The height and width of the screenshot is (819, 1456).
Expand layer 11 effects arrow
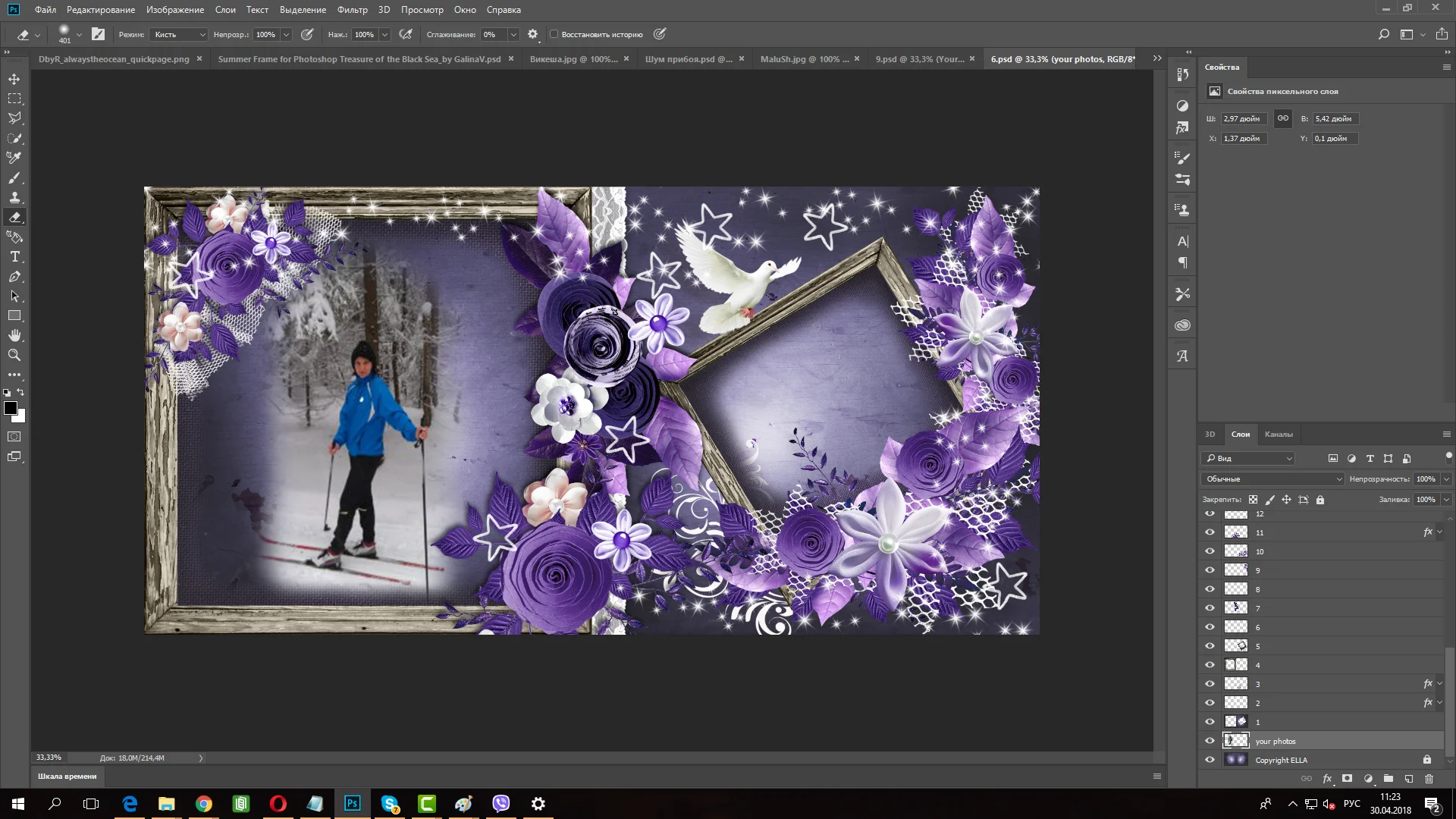[1440, 532]
